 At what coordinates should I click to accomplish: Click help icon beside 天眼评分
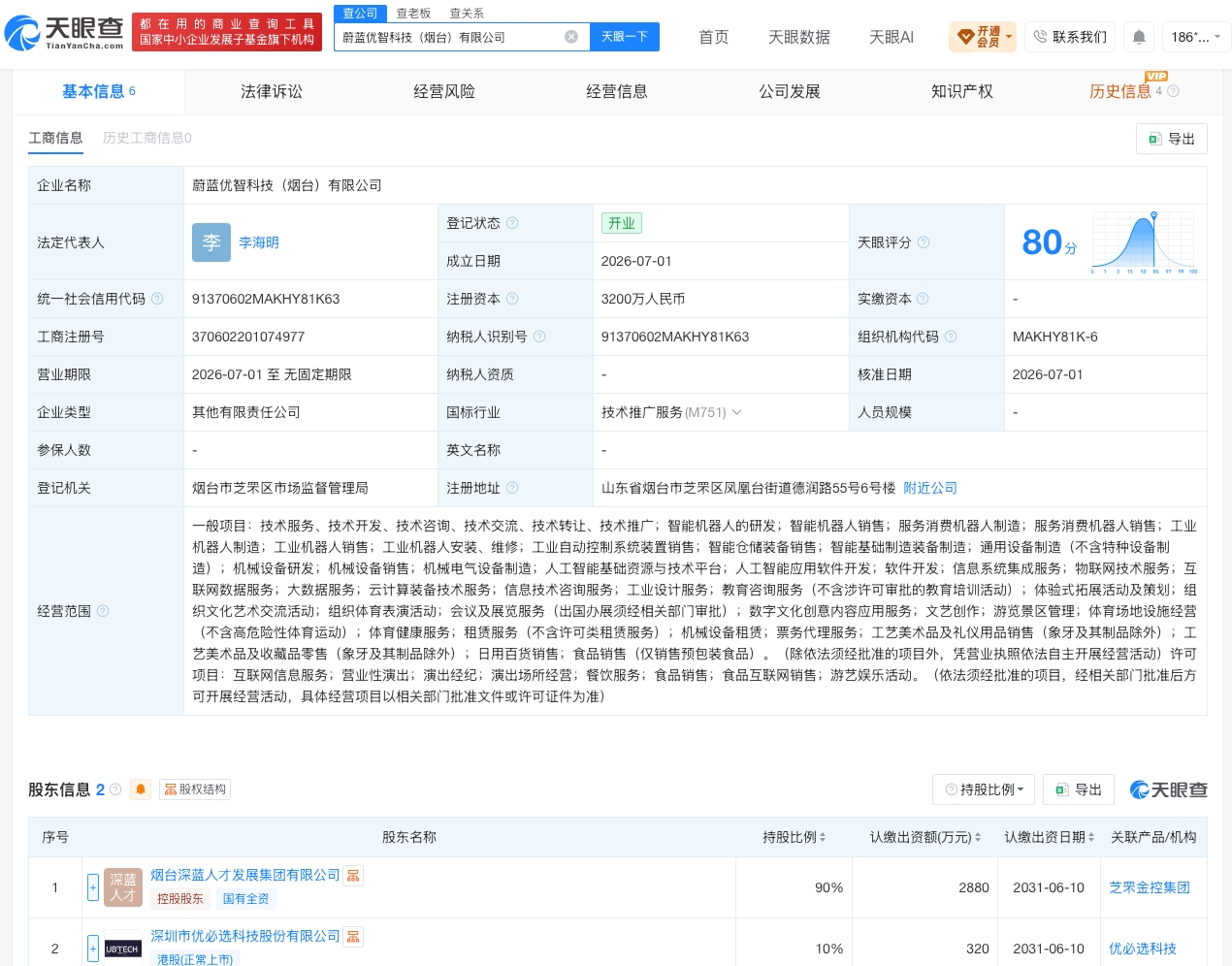[x=924, y=242]
